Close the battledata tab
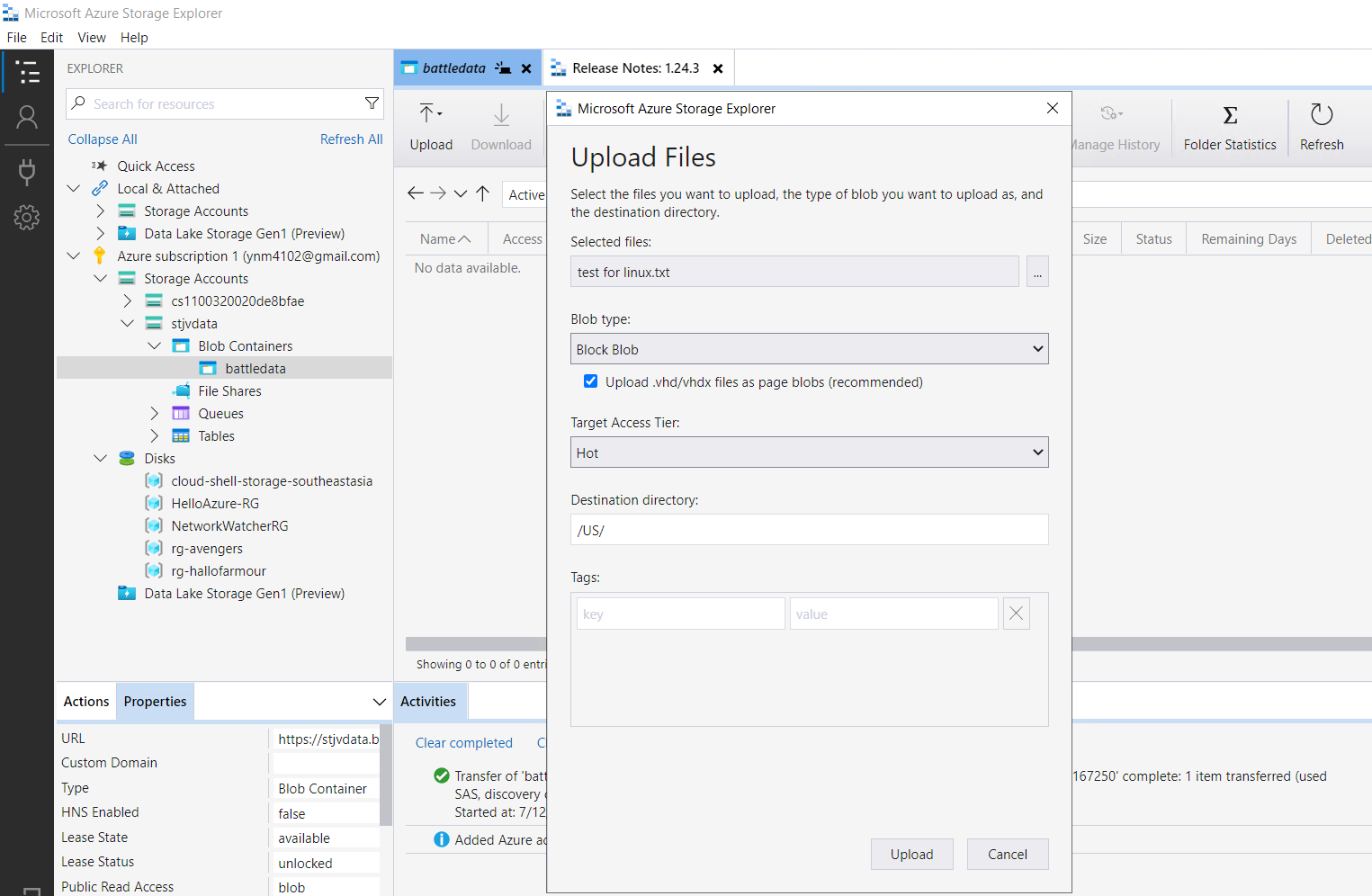This screenshot has width=1372, height=896. coord(526,68)
